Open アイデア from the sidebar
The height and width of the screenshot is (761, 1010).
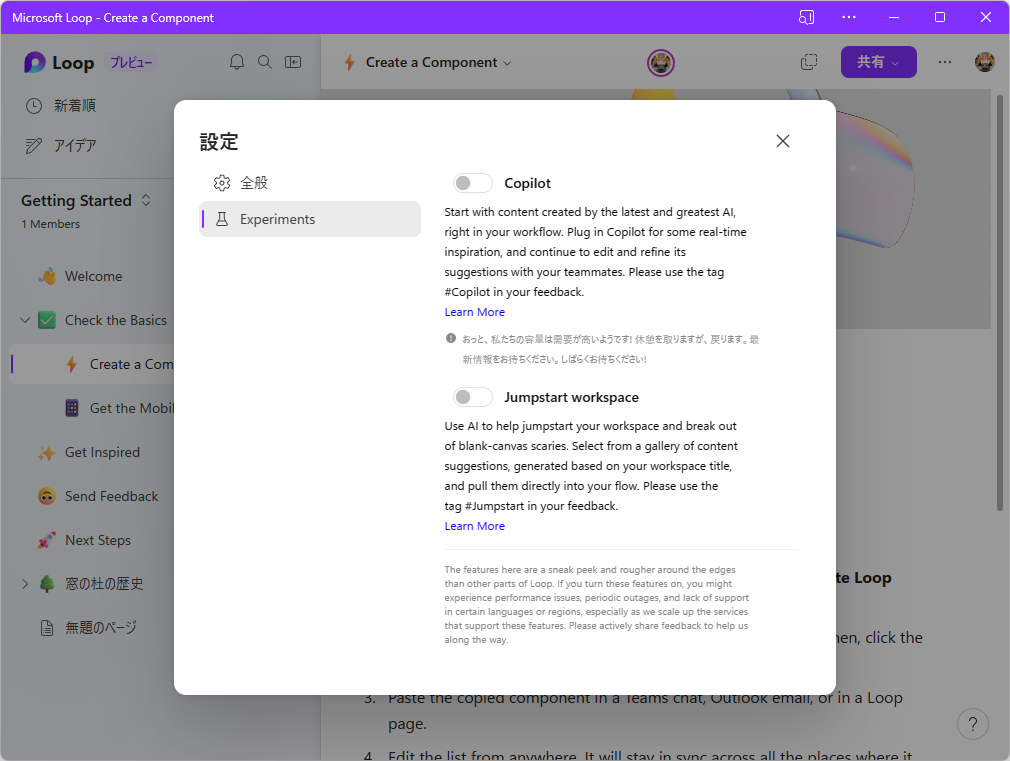click(x=95, y=145)
